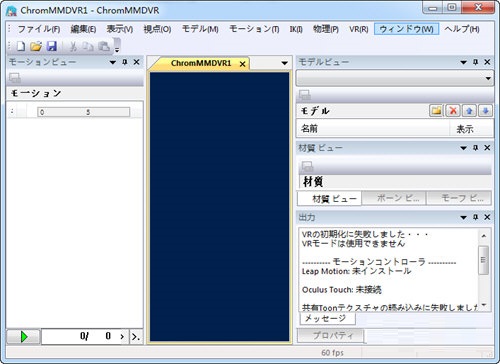Open the モデルビュー panel options dropdown

[x=463, y=62]
